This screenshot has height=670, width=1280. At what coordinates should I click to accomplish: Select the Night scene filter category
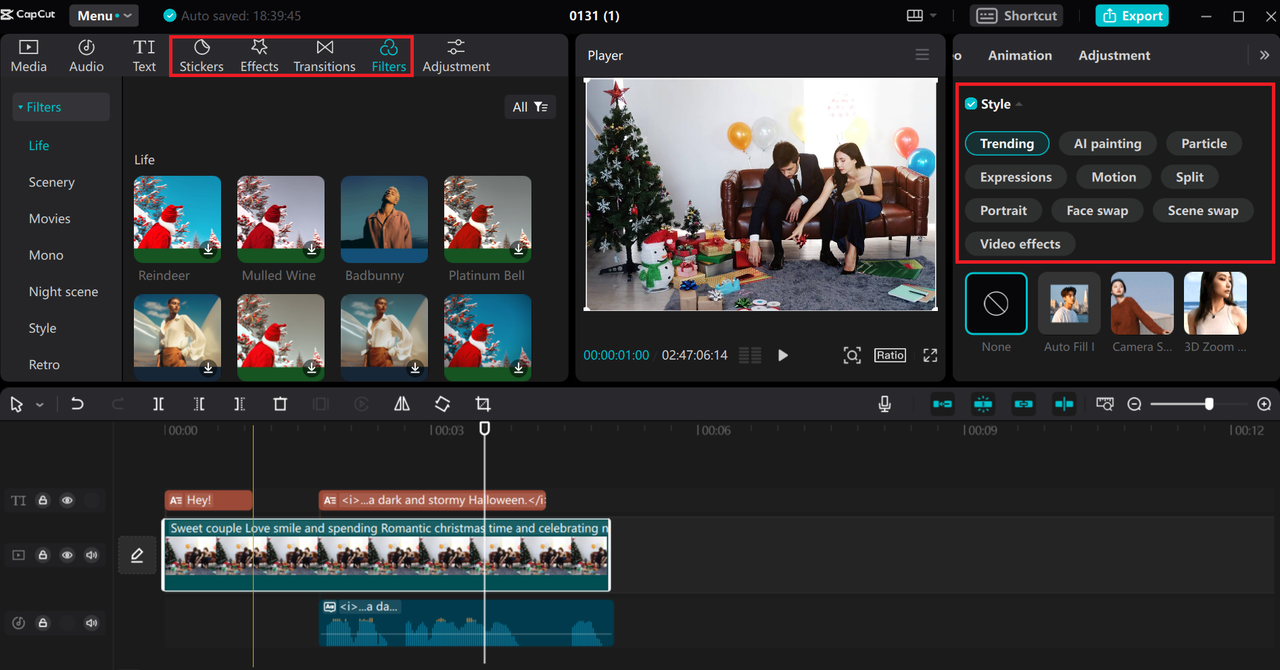[x=63, y=292]
